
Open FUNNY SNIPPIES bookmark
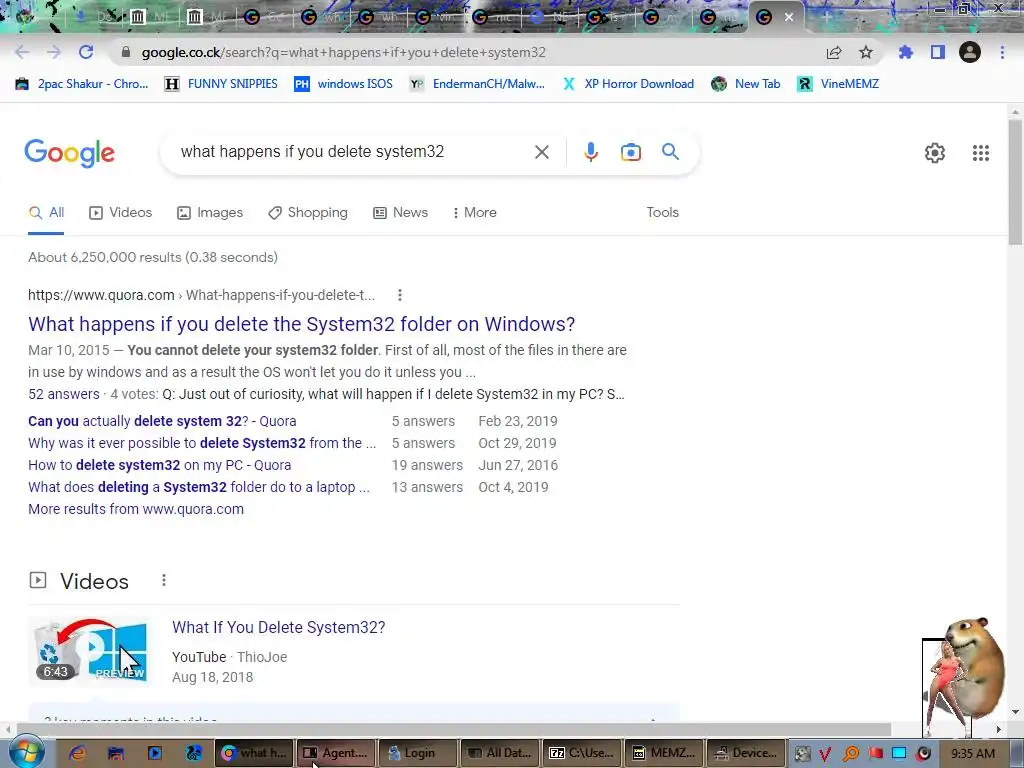(221, 84)
